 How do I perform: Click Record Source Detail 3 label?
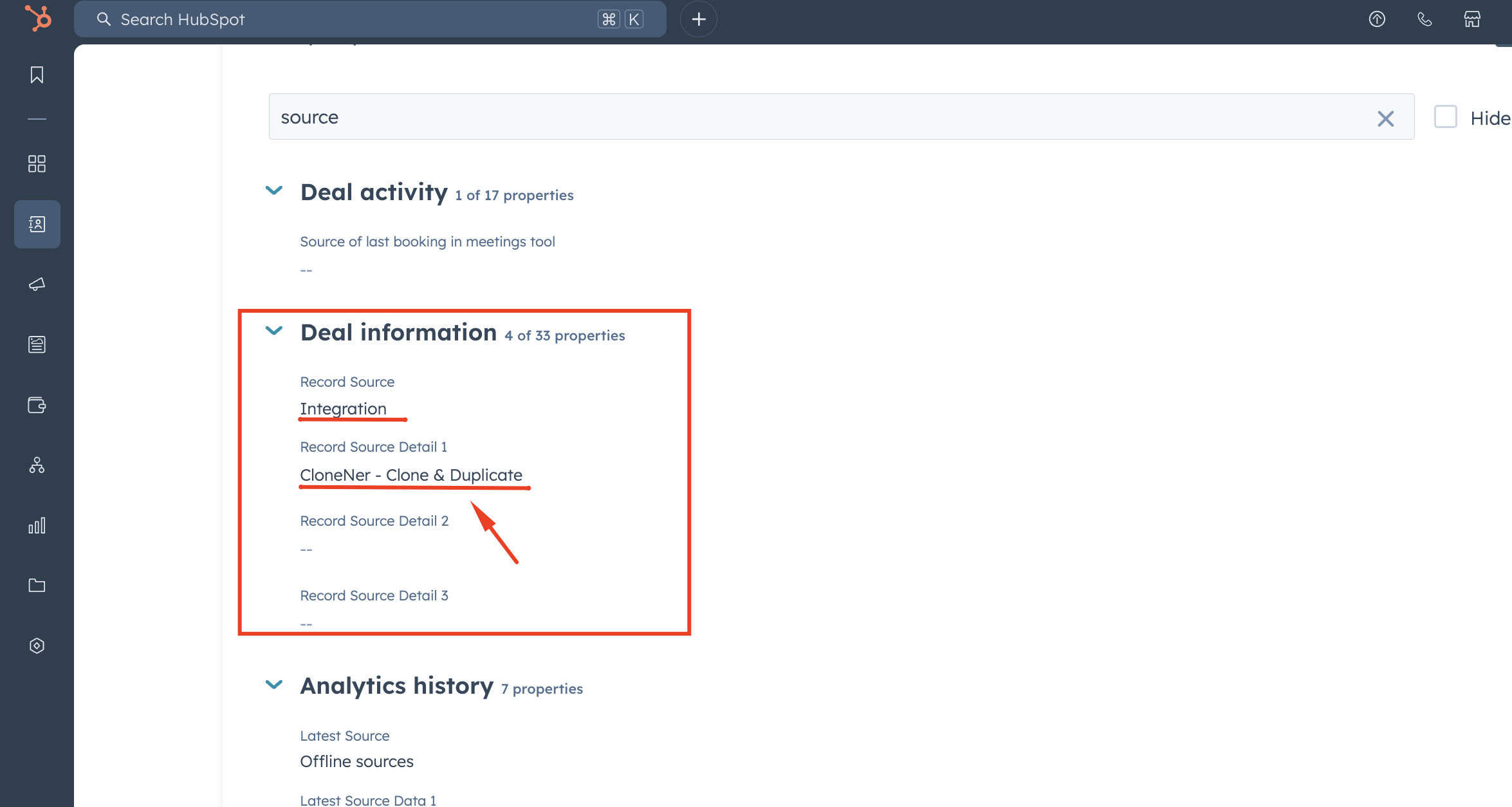tap(374, 595)
